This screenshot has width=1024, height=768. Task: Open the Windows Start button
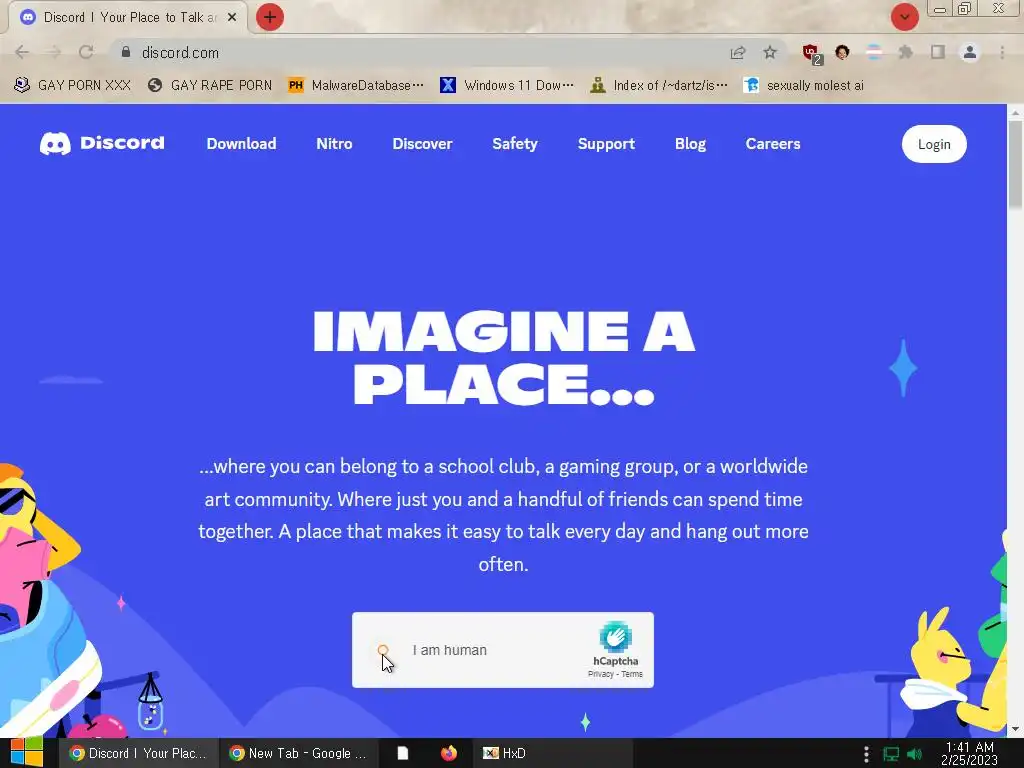(x=26, y=752)
